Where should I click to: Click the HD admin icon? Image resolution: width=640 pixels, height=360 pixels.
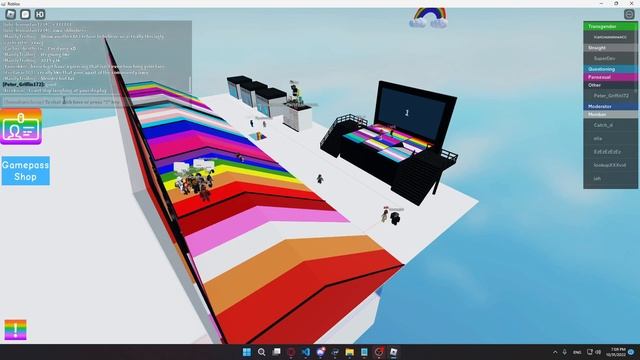tap(40, 14)
